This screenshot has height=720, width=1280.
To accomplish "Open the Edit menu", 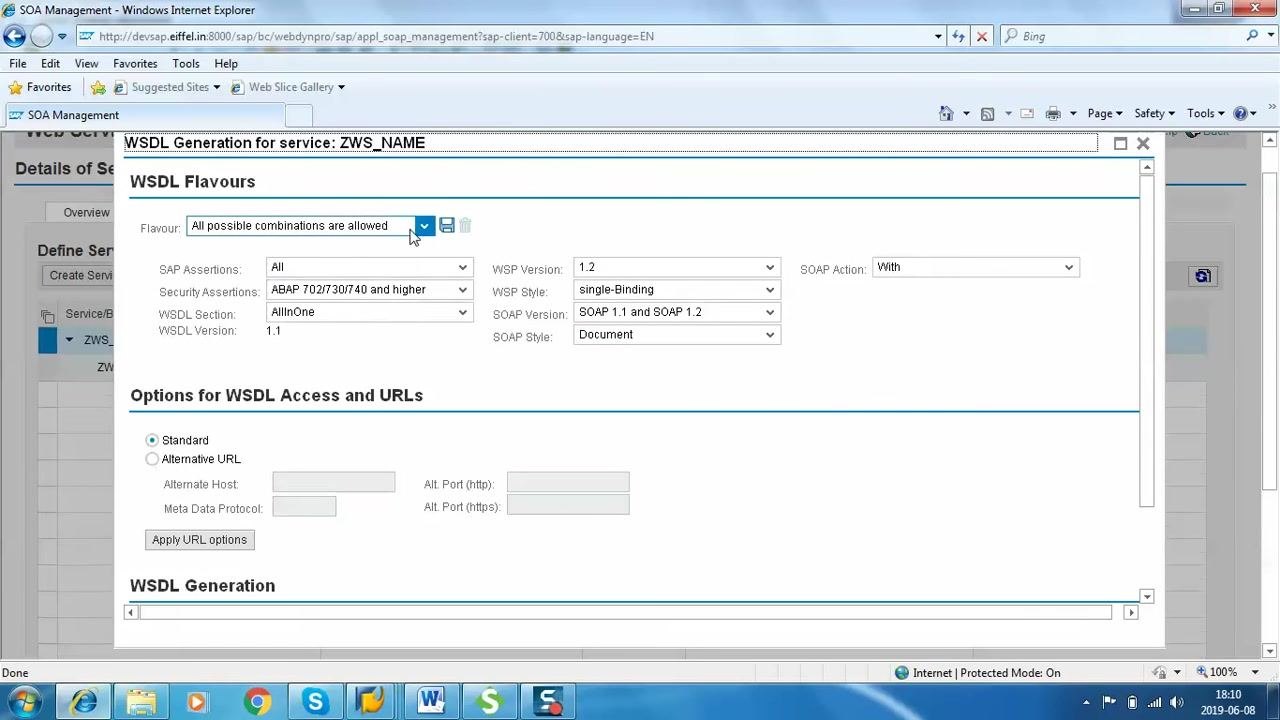I will 50,63.
